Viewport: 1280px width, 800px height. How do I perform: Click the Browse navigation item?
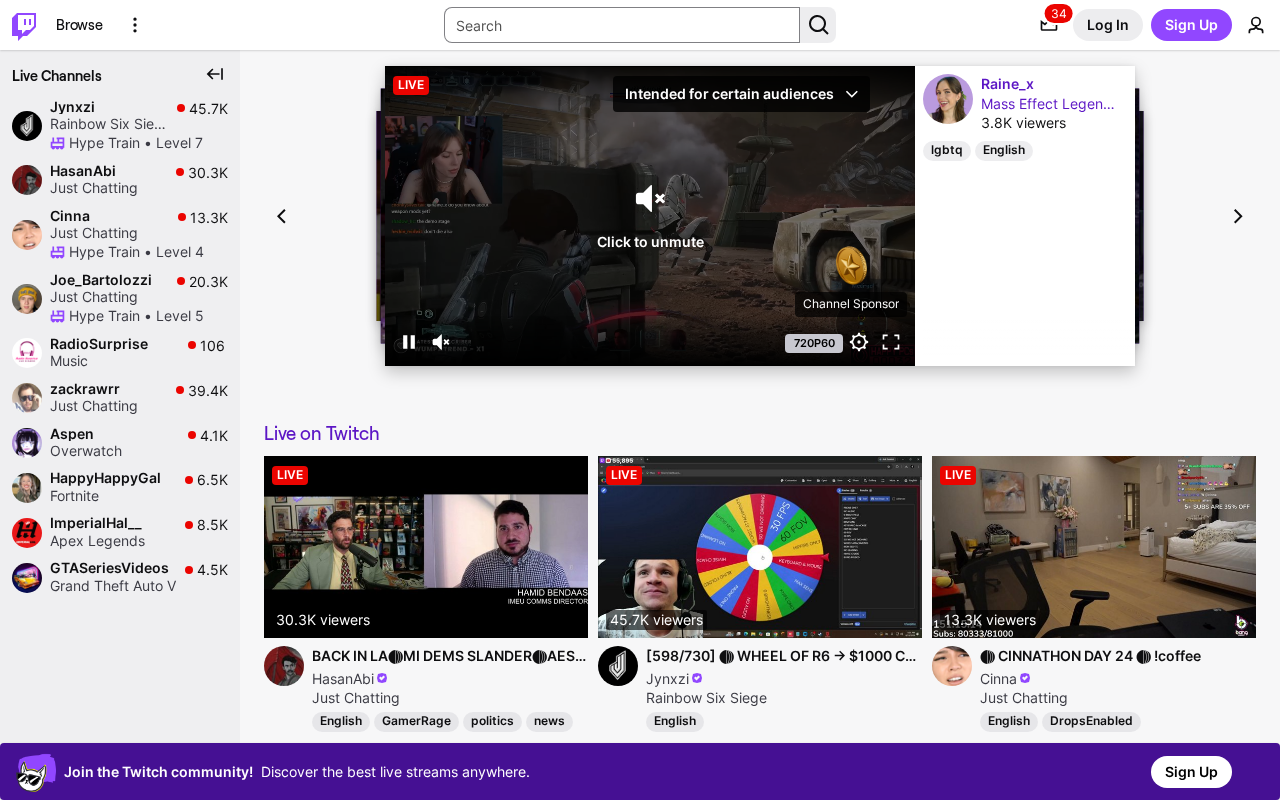pos(79,25)
